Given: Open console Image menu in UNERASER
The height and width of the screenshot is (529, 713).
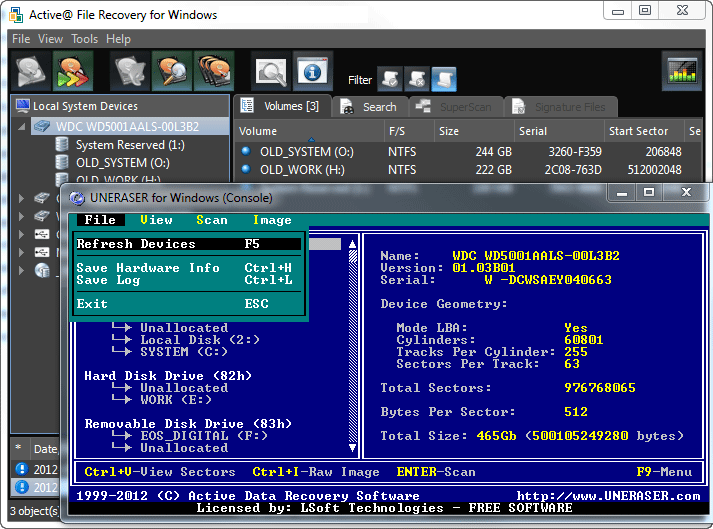Looking at the screenshot, I should coord(272,220).
